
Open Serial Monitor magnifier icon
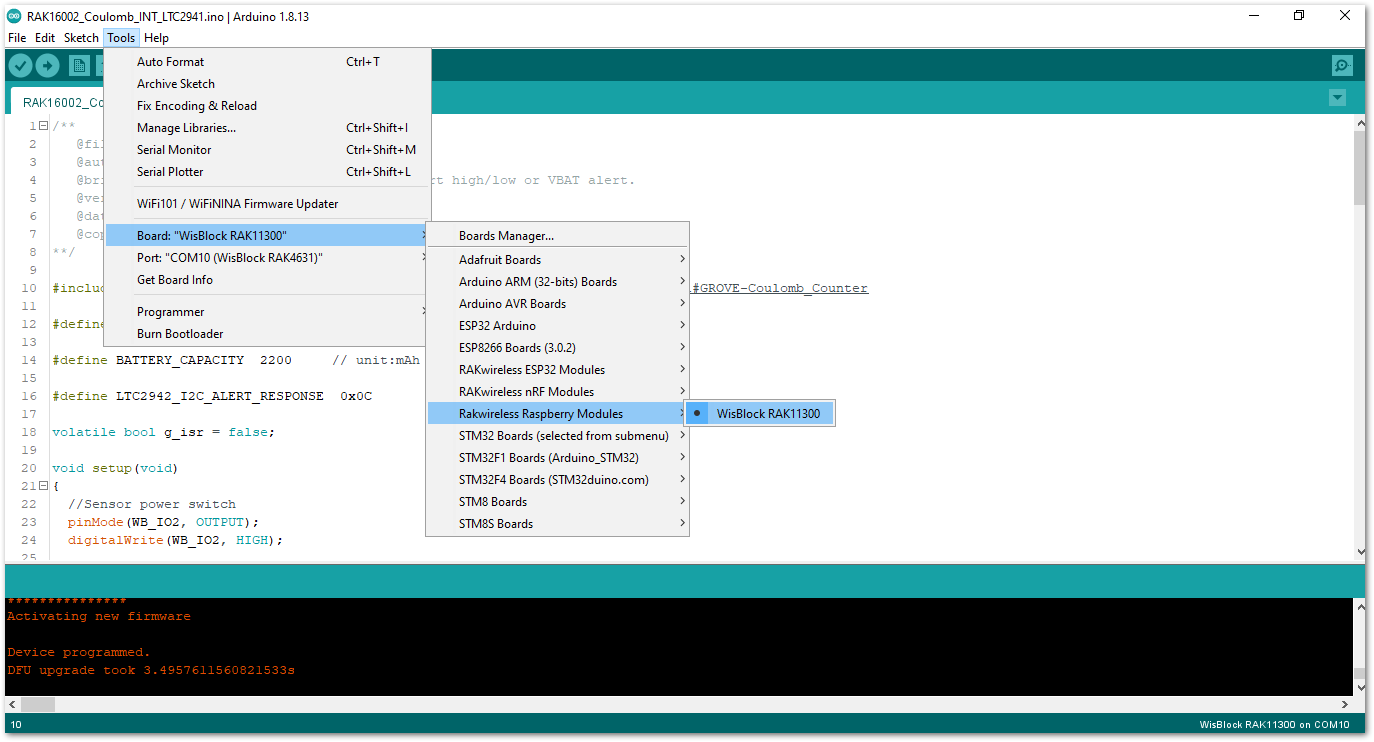pos(1342,66)
